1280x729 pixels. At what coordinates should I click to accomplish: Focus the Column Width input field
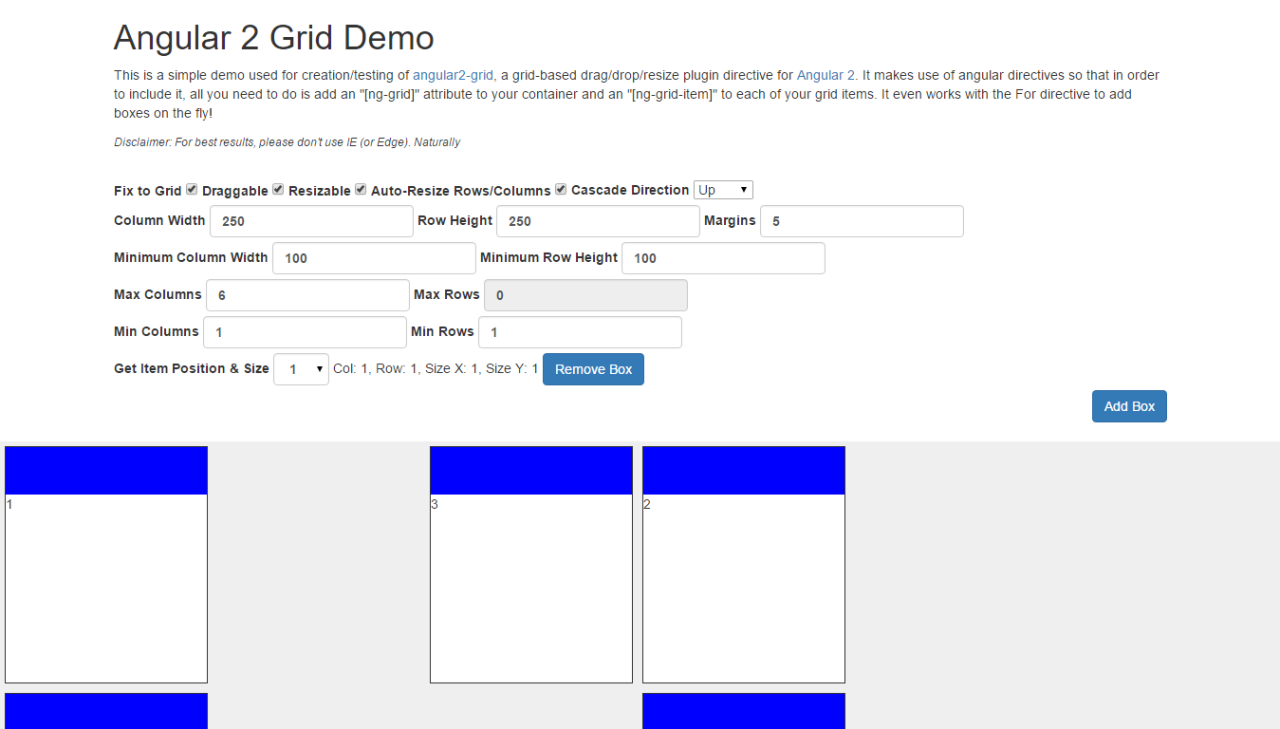[x=311, y=221]
